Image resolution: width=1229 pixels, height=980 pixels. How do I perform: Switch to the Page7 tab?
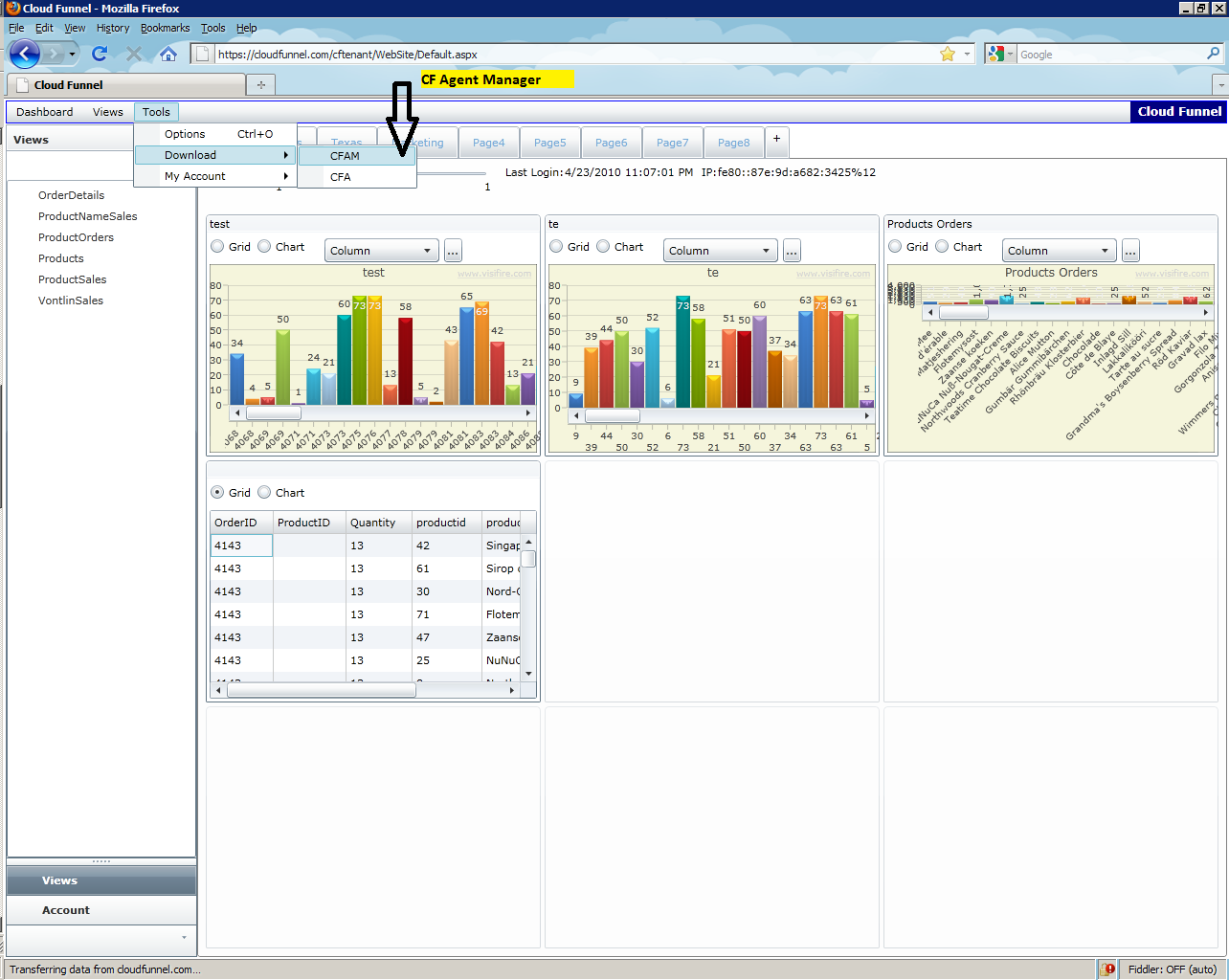pos(673,143)
